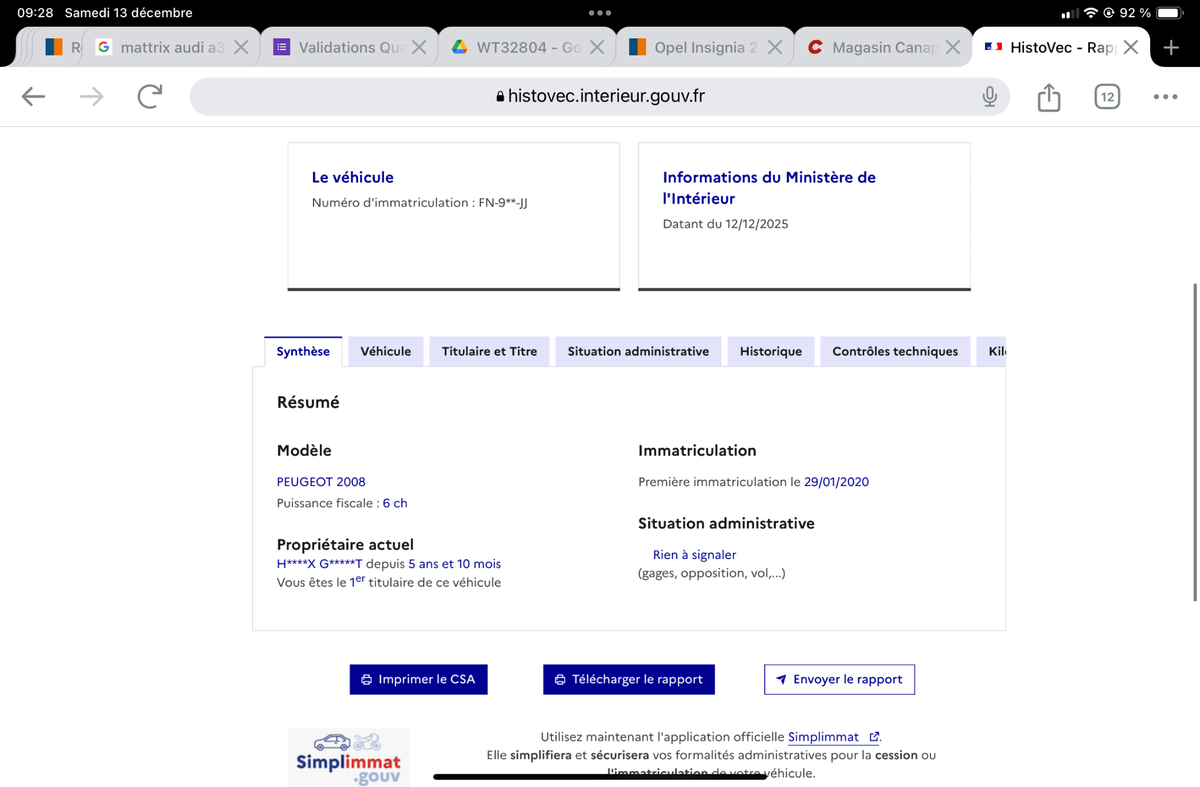This screenshot has height=788, width=1200.
Task: Click the page vertical scrollbar
Action: tap(1196, 441)
